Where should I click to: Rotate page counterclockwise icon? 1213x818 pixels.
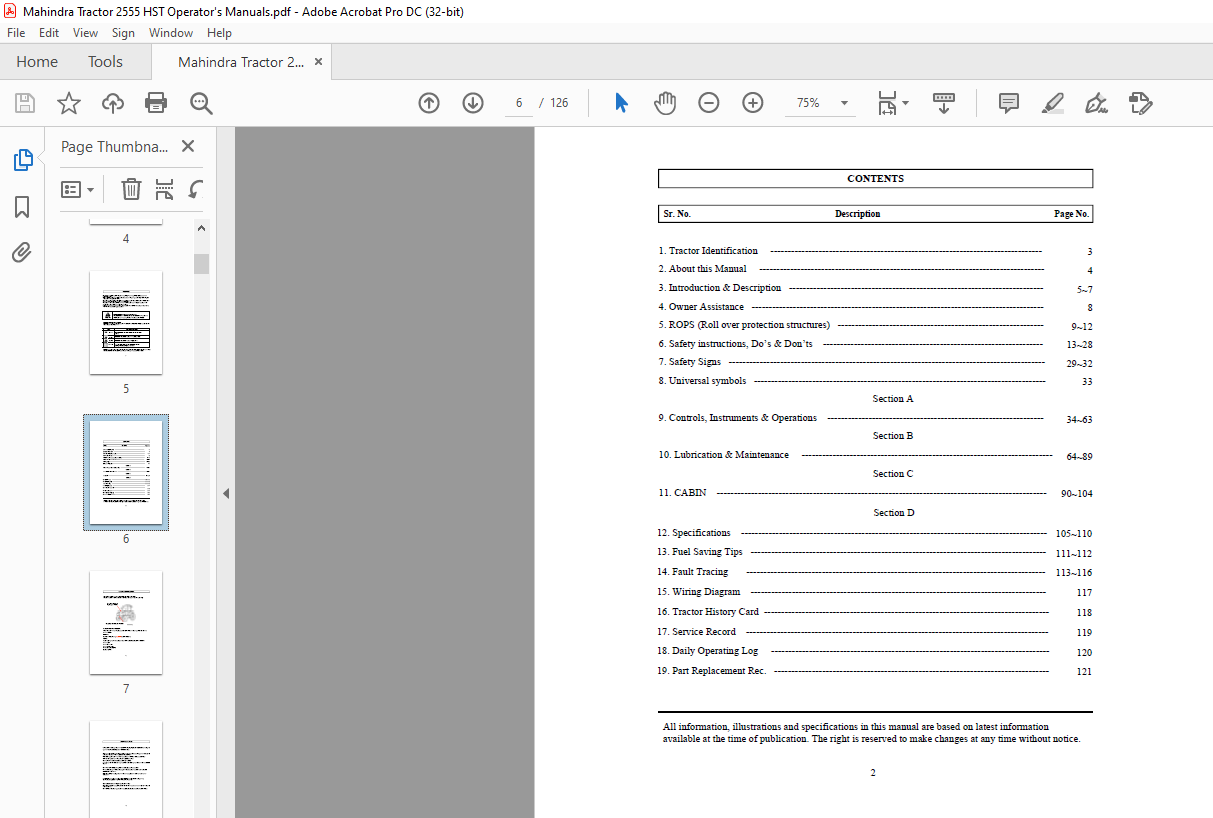(196, 189)
